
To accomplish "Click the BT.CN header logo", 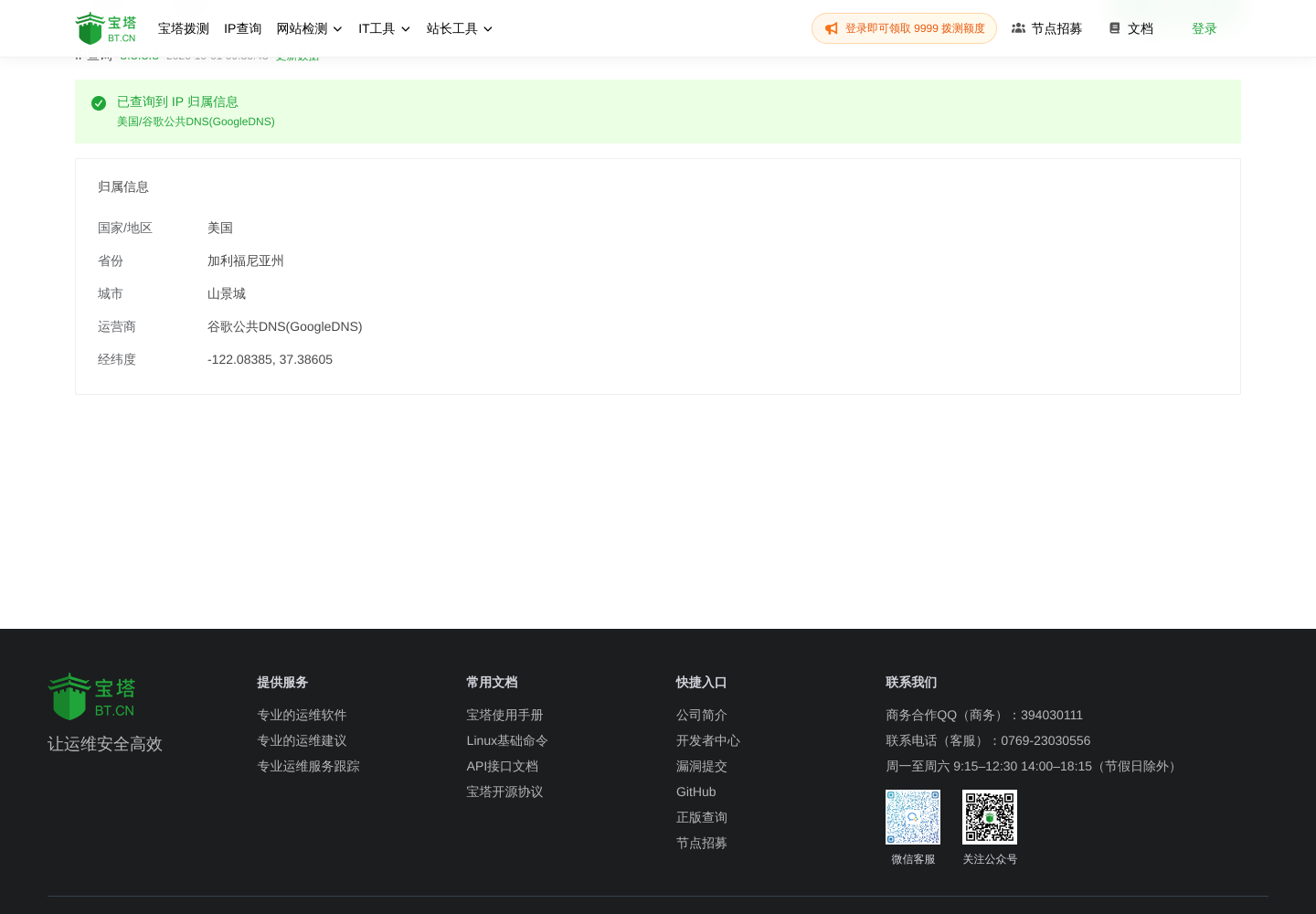I will click(105, 28).
